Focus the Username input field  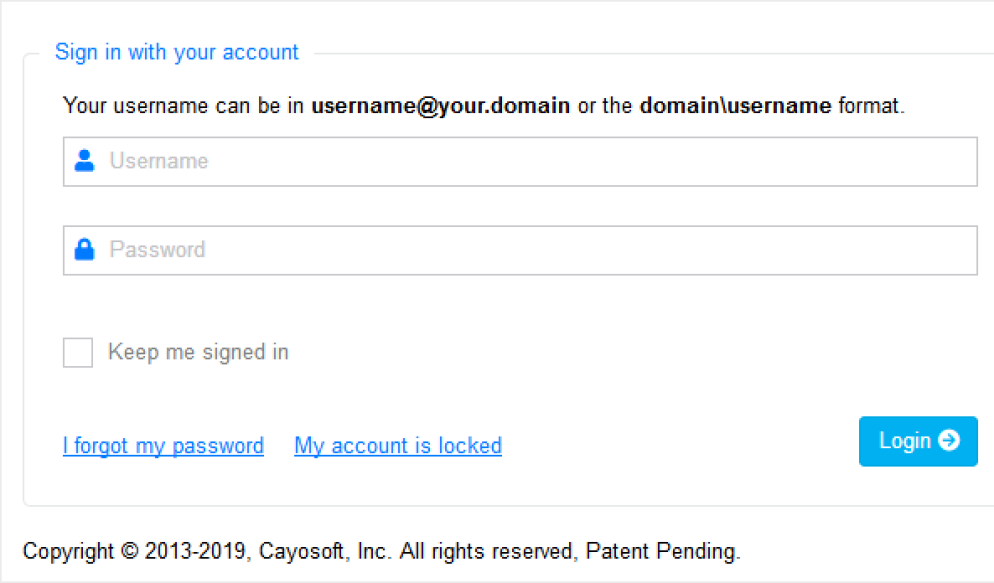pyautogui.click(x=520, y=162)
